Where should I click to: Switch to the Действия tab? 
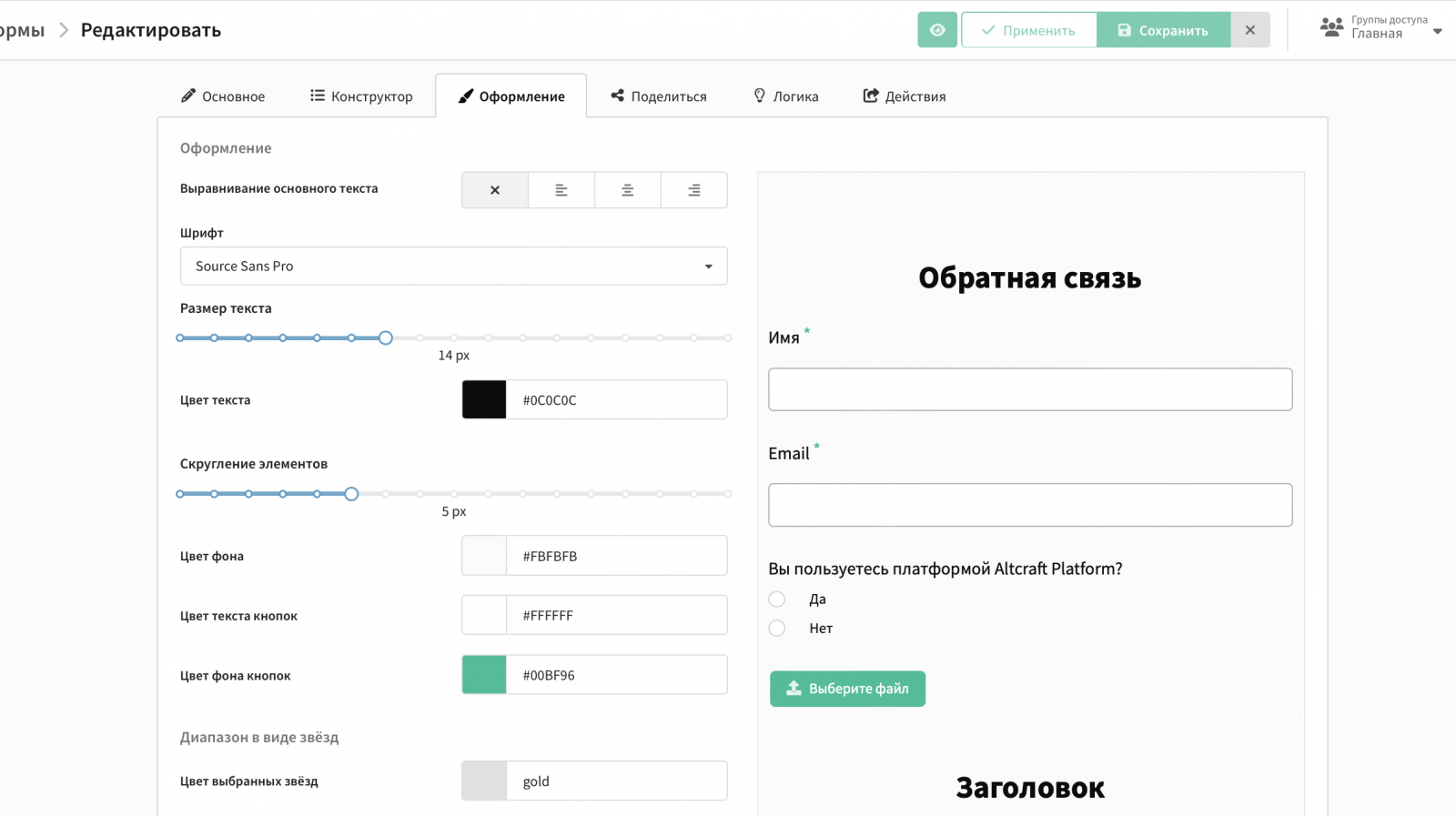[x=905, y=96]
